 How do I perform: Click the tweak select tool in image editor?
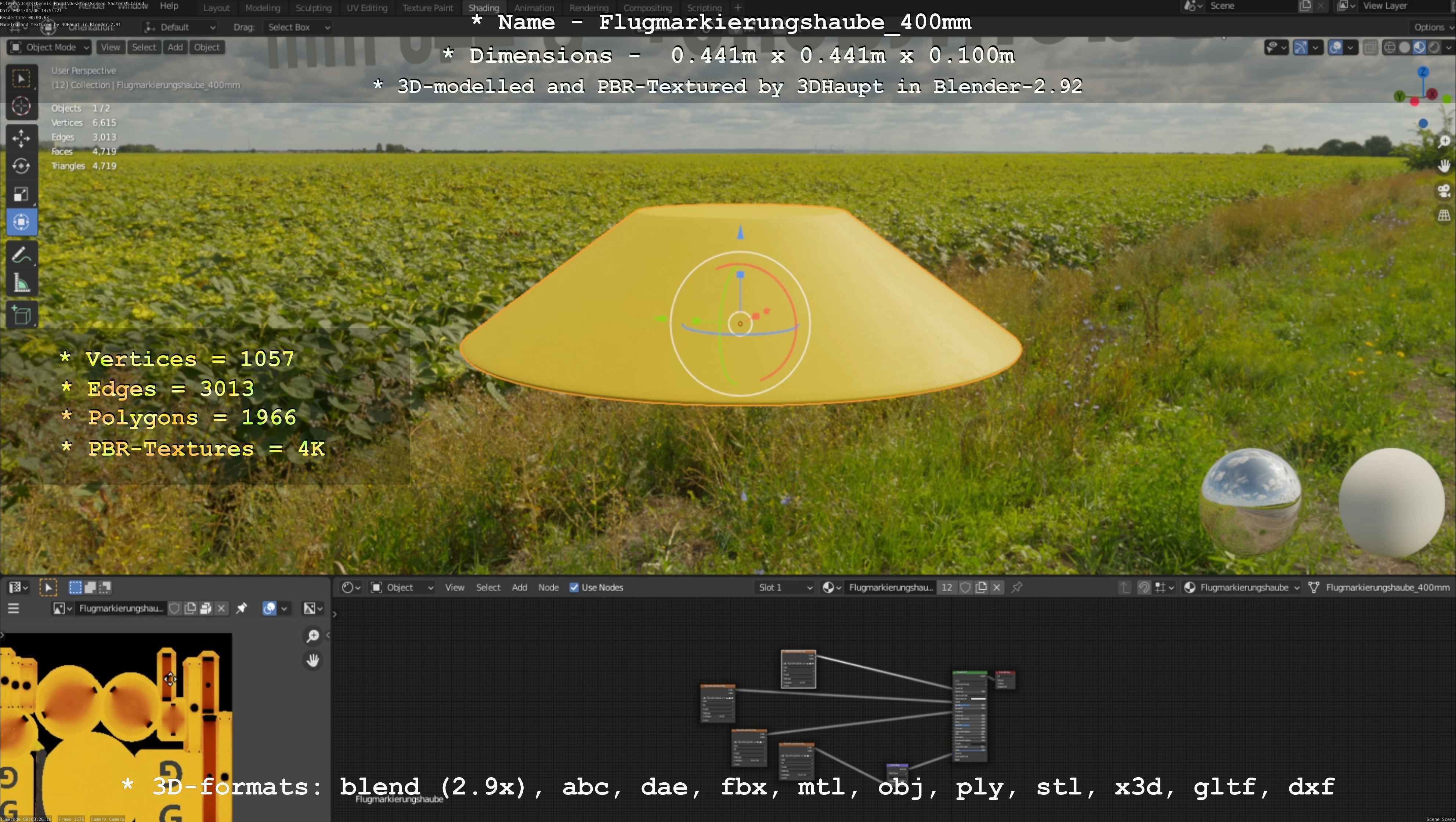coord(48,587)
